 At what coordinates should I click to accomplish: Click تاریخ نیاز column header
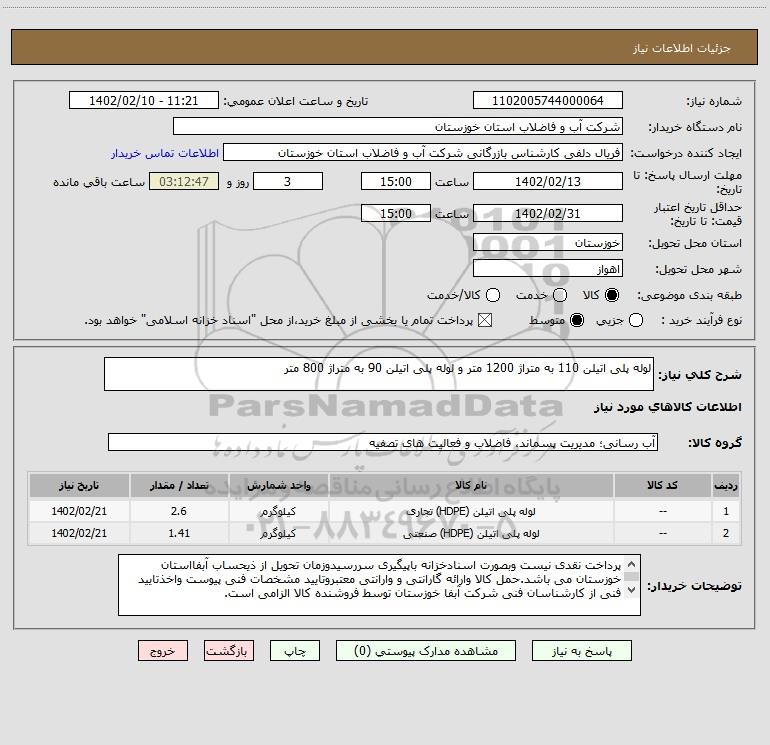coord(79,485)
